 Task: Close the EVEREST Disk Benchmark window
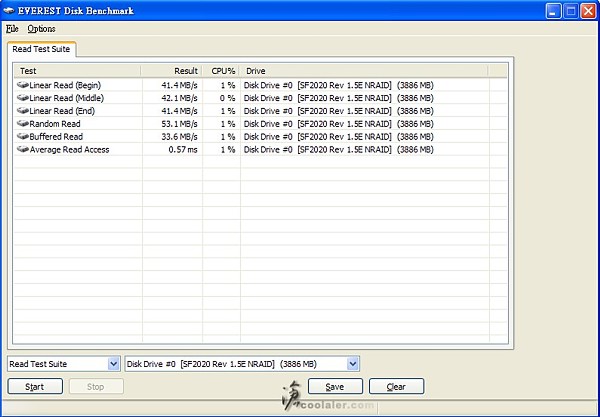(x=588, y=11)
